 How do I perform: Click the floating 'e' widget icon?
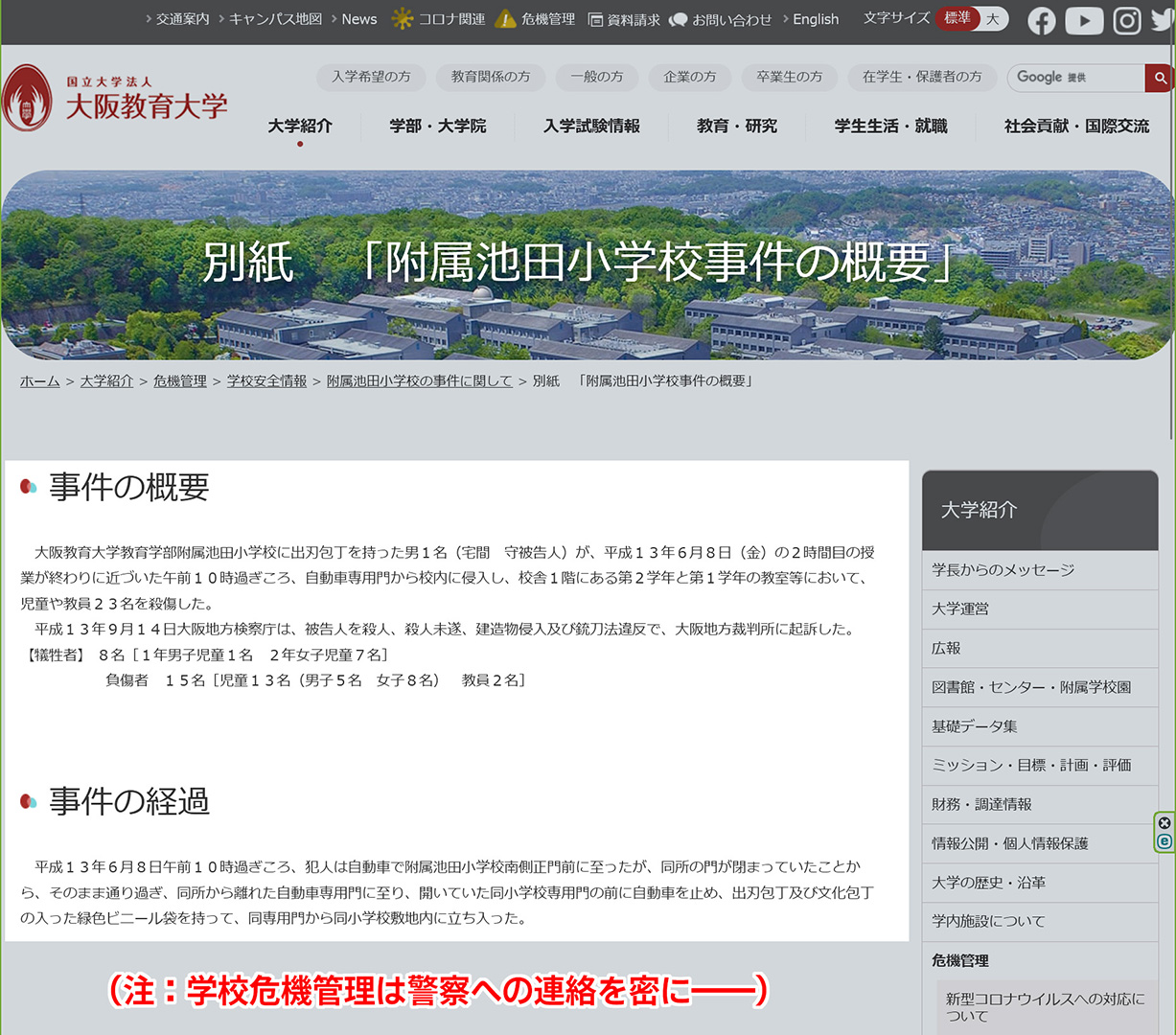click(1164, 841)
